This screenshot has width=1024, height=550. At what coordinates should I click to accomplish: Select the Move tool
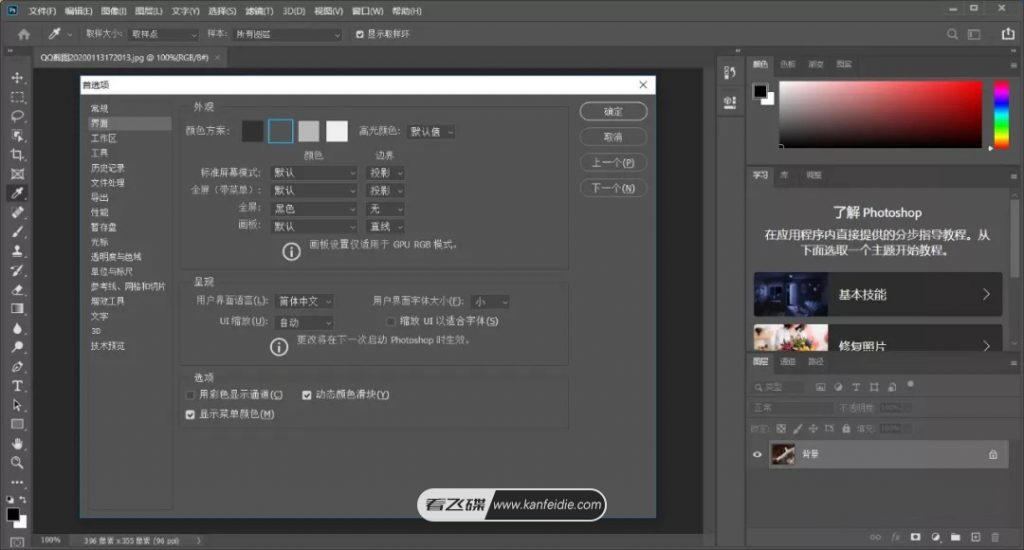click(18, 78)
